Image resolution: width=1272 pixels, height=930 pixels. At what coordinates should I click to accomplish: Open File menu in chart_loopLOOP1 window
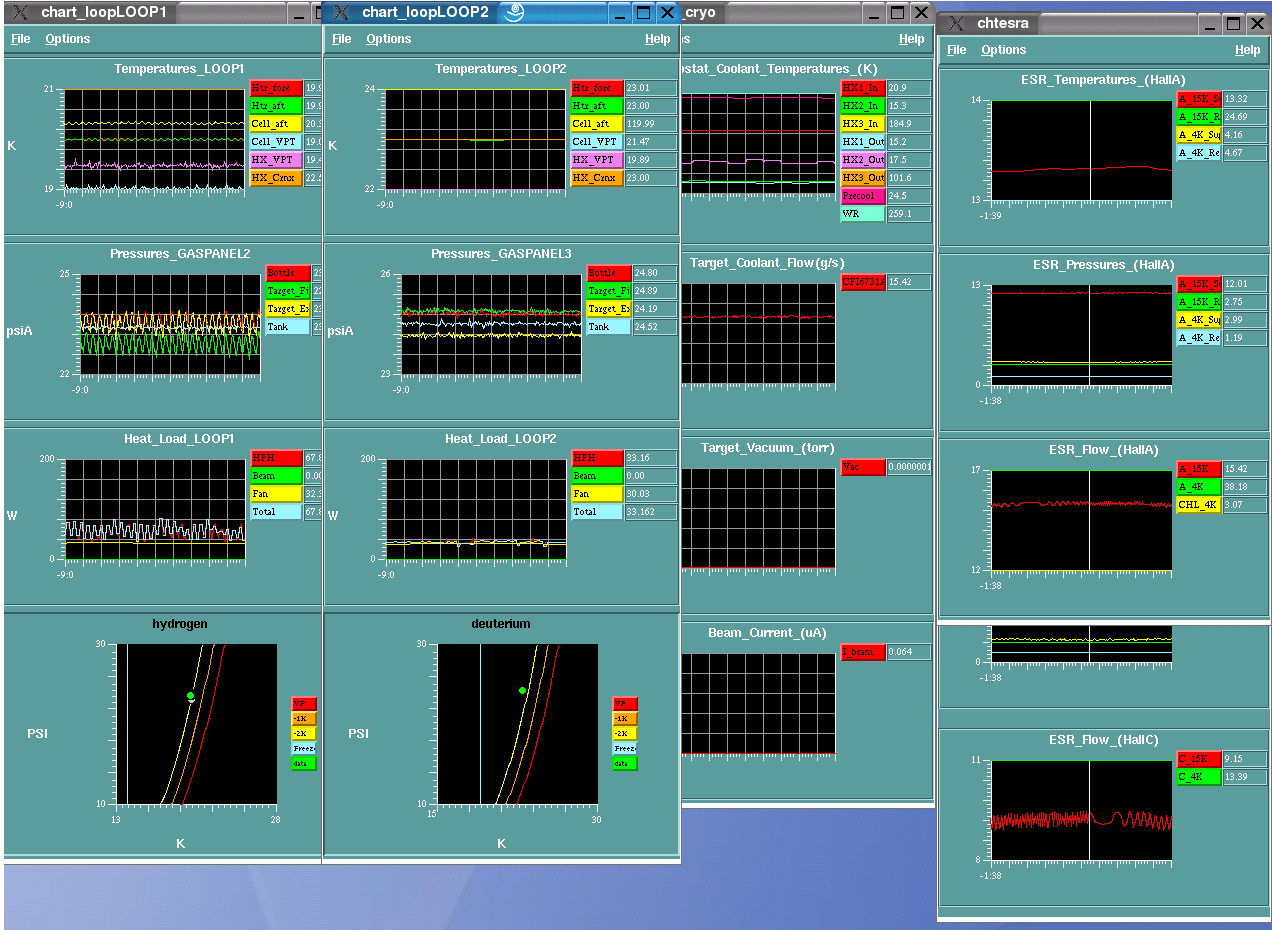pyautogui.click(x=21, y=39)
